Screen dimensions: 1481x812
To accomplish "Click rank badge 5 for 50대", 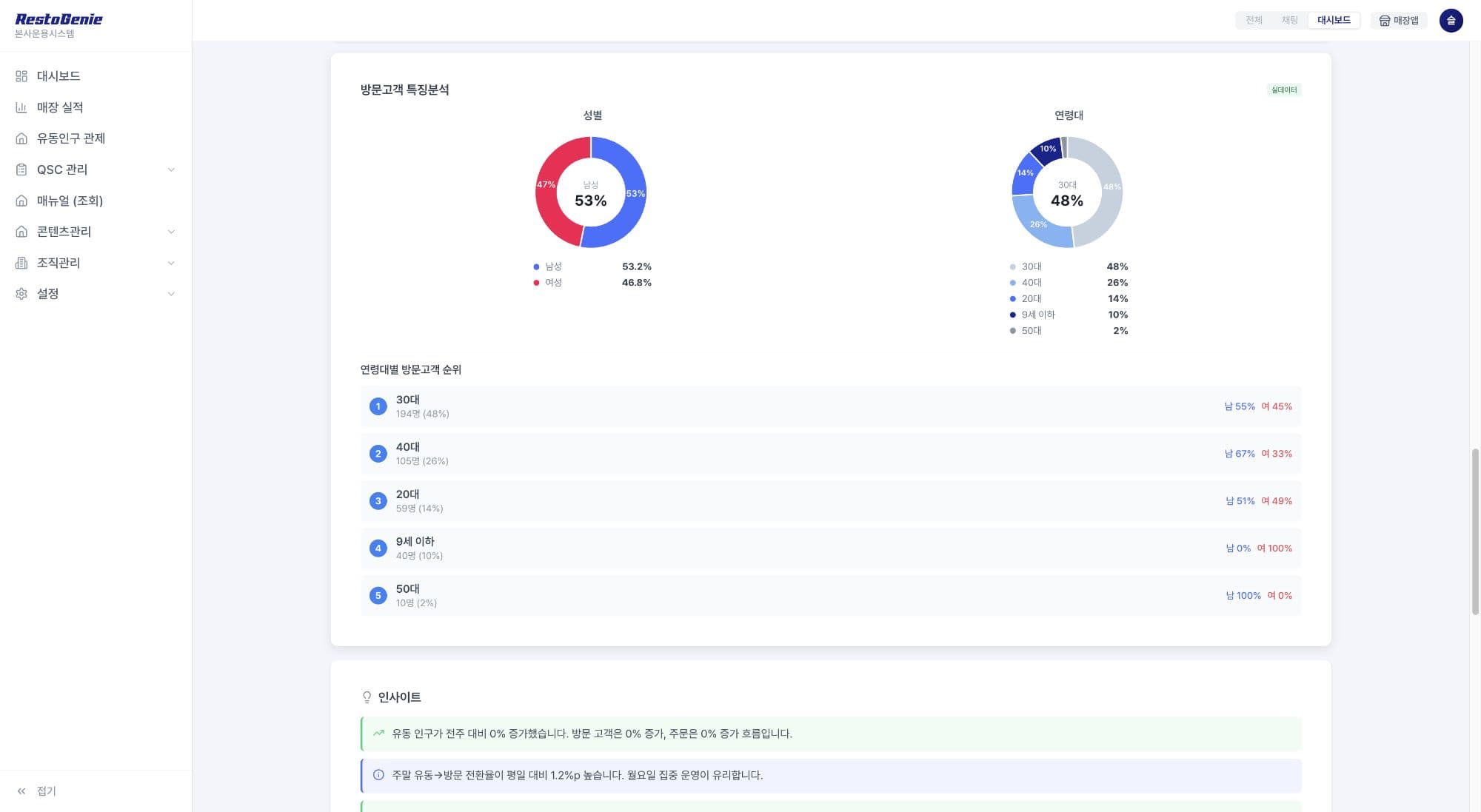I will coord(378,596).
